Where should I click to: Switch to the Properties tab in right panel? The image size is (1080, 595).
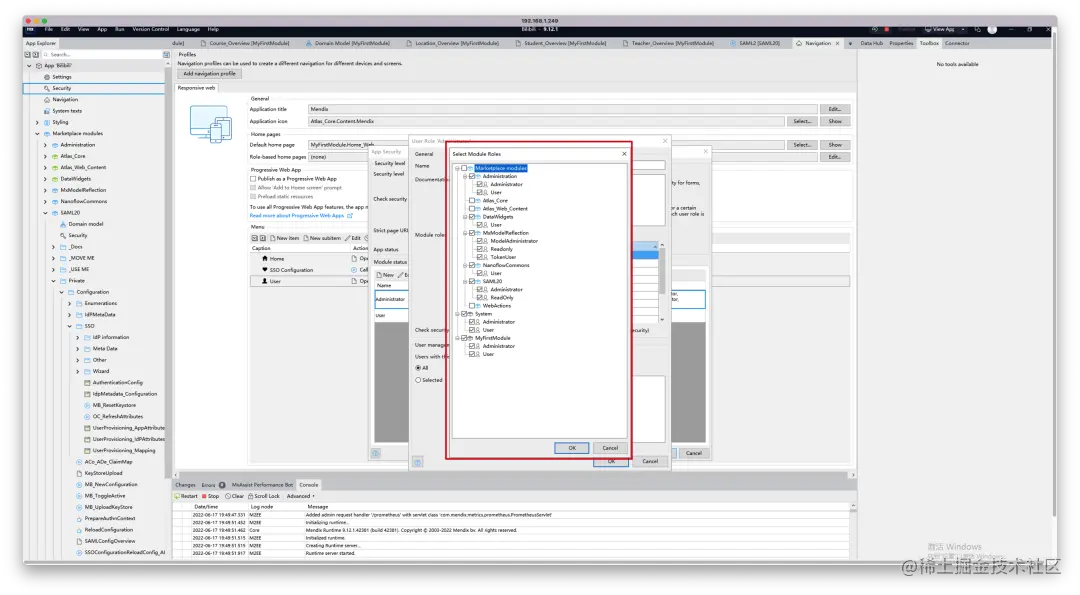tap(901, 43)
